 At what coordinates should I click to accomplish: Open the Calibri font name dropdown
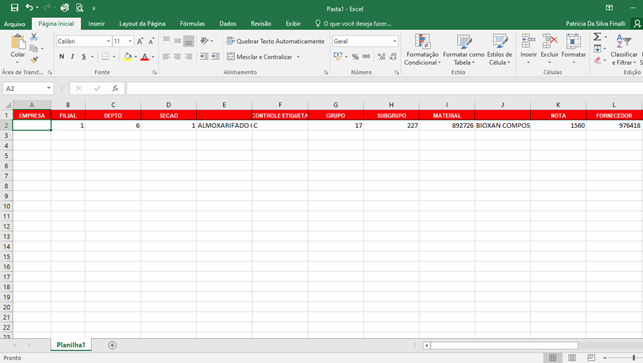(x=108, y=41)
